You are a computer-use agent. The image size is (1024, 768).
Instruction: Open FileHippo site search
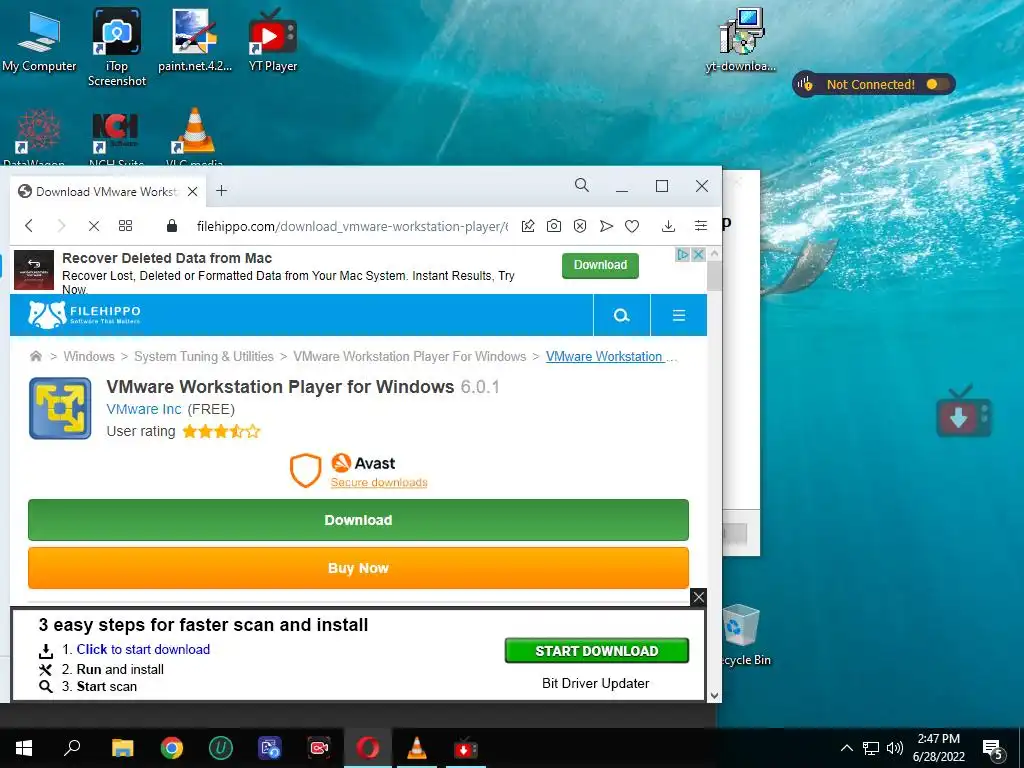coord(621,315)
